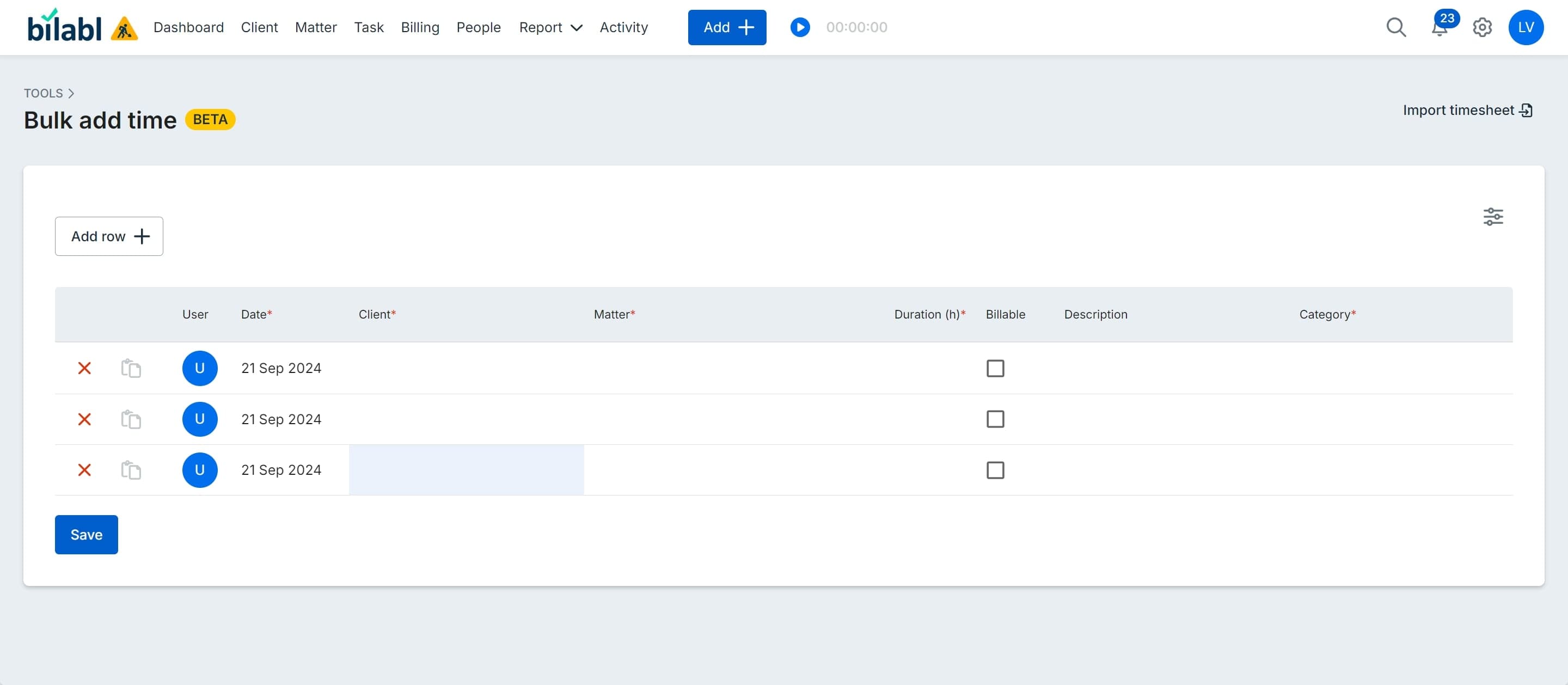Start the timer play button
The width and height of the screenshot is (1568, 685).
click(x=800, y=27)
